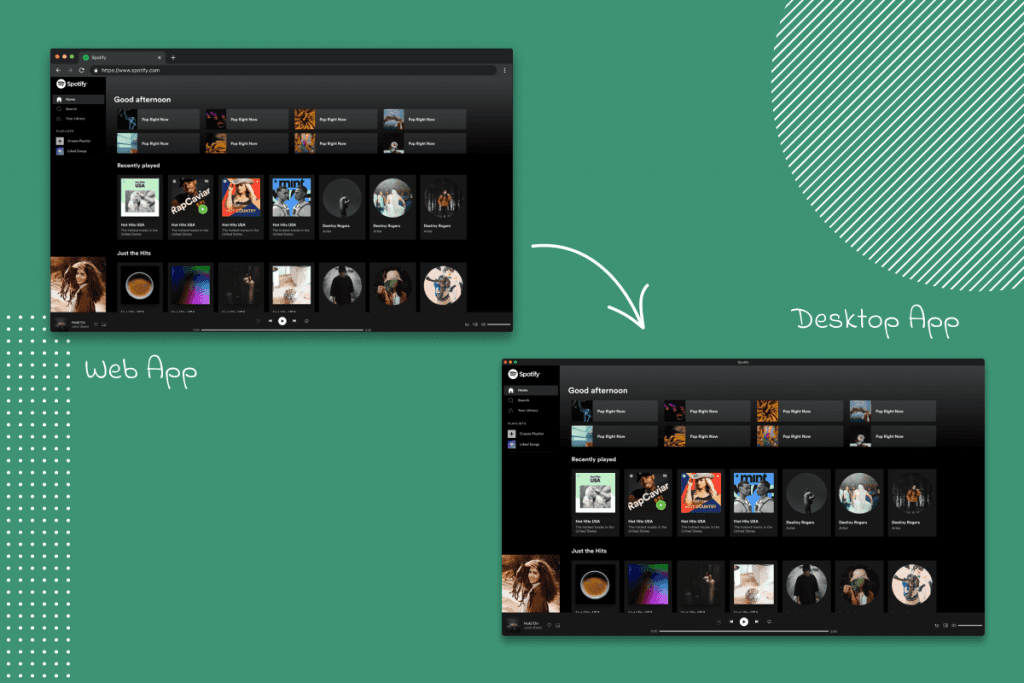Open a new browser tab in Web App
Image resolution: width=1024 pixels, height=683 pixels.
tap(173, 57)
